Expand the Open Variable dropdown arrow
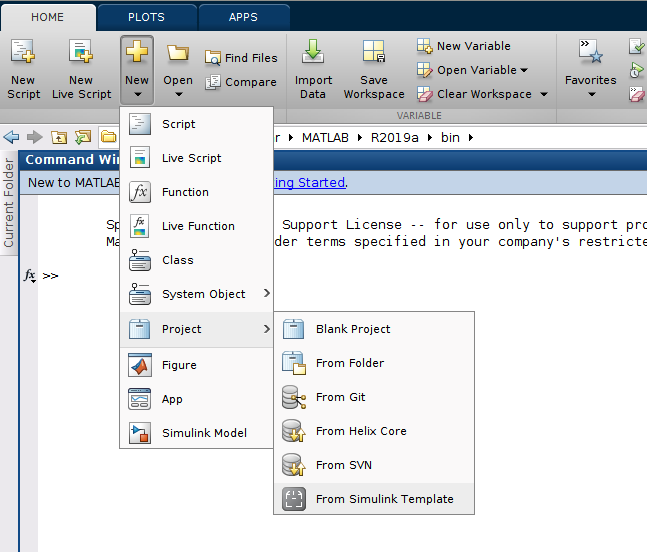Image resolution: width=647 pixels, height=552 pixels. click(524, 70)
